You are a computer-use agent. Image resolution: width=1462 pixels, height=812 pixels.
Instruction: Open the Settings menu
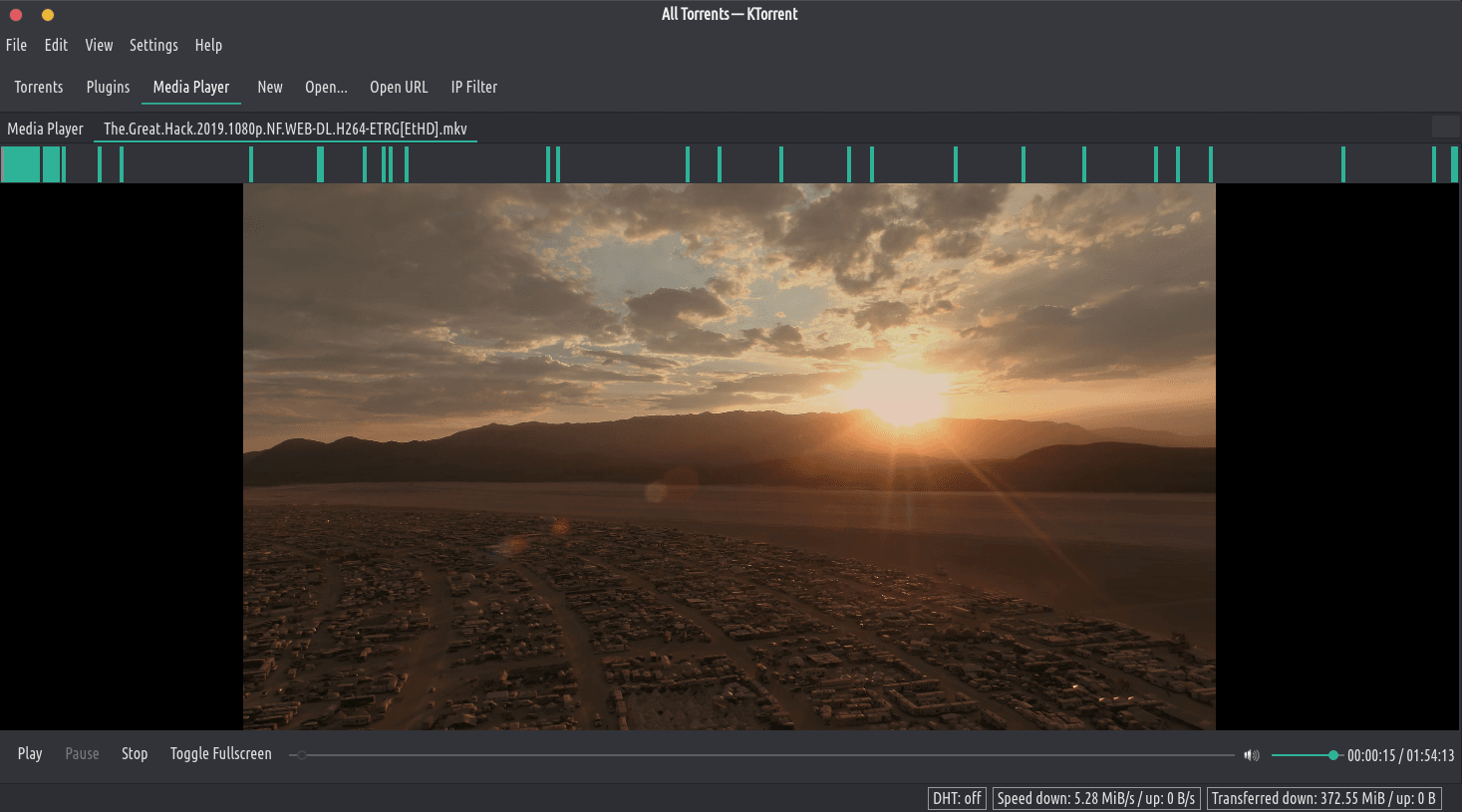pyautogui.click(x=153, y=45)
